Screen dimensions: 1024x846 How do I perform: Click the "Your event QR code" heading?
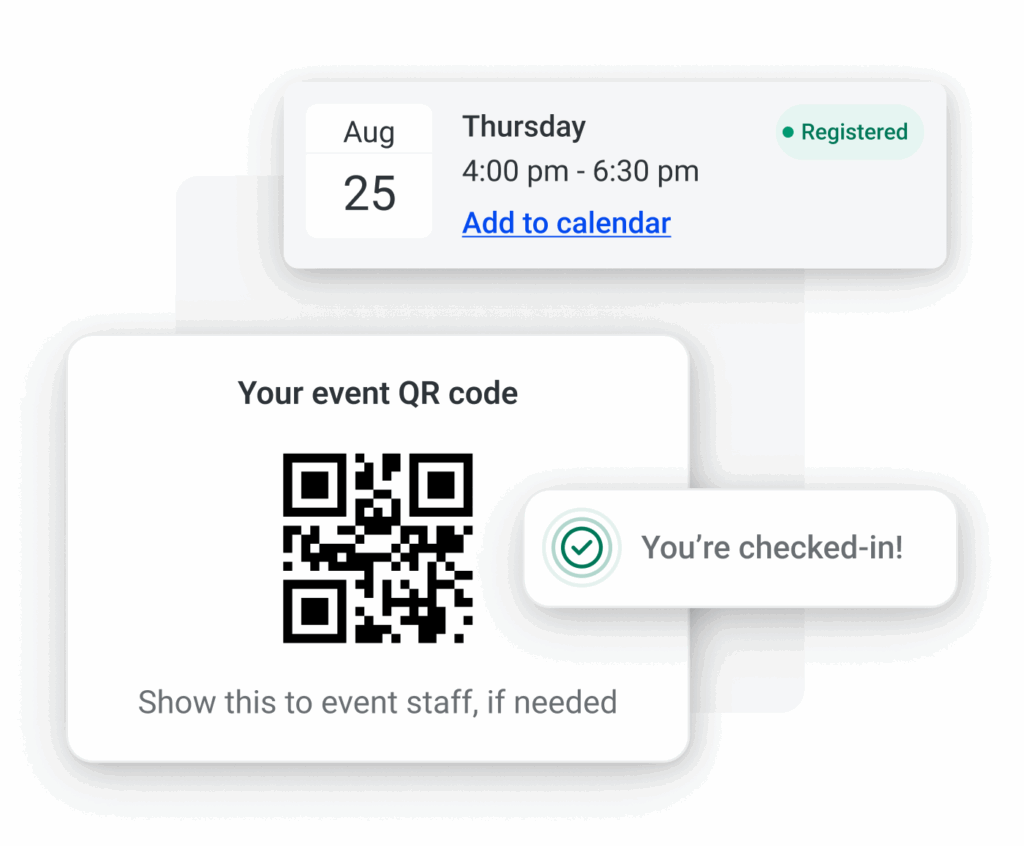click(378, 393)
